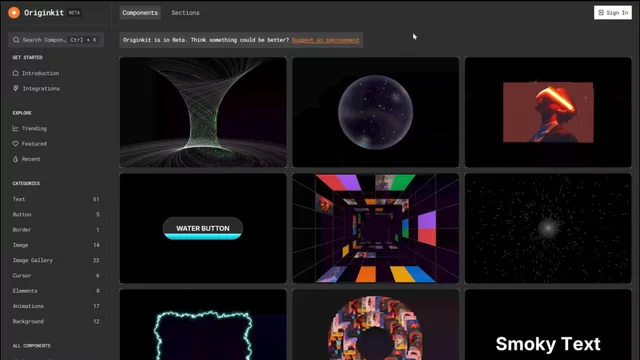Click the 'GET STARTED' sidebar heading
Screen dimensions: 640x360
coord(27,58)
